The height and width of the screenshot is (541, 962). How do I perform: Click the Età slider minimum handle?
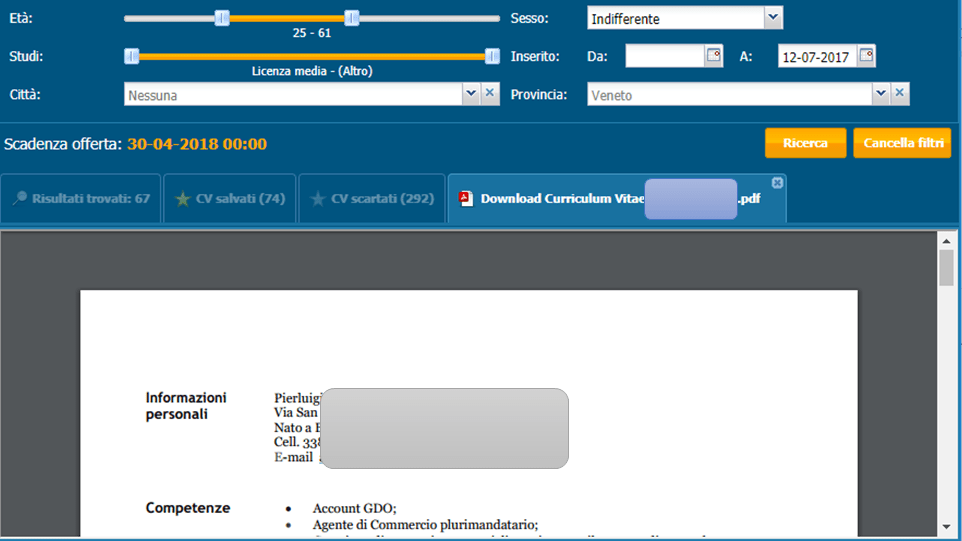tap(222, 18)
